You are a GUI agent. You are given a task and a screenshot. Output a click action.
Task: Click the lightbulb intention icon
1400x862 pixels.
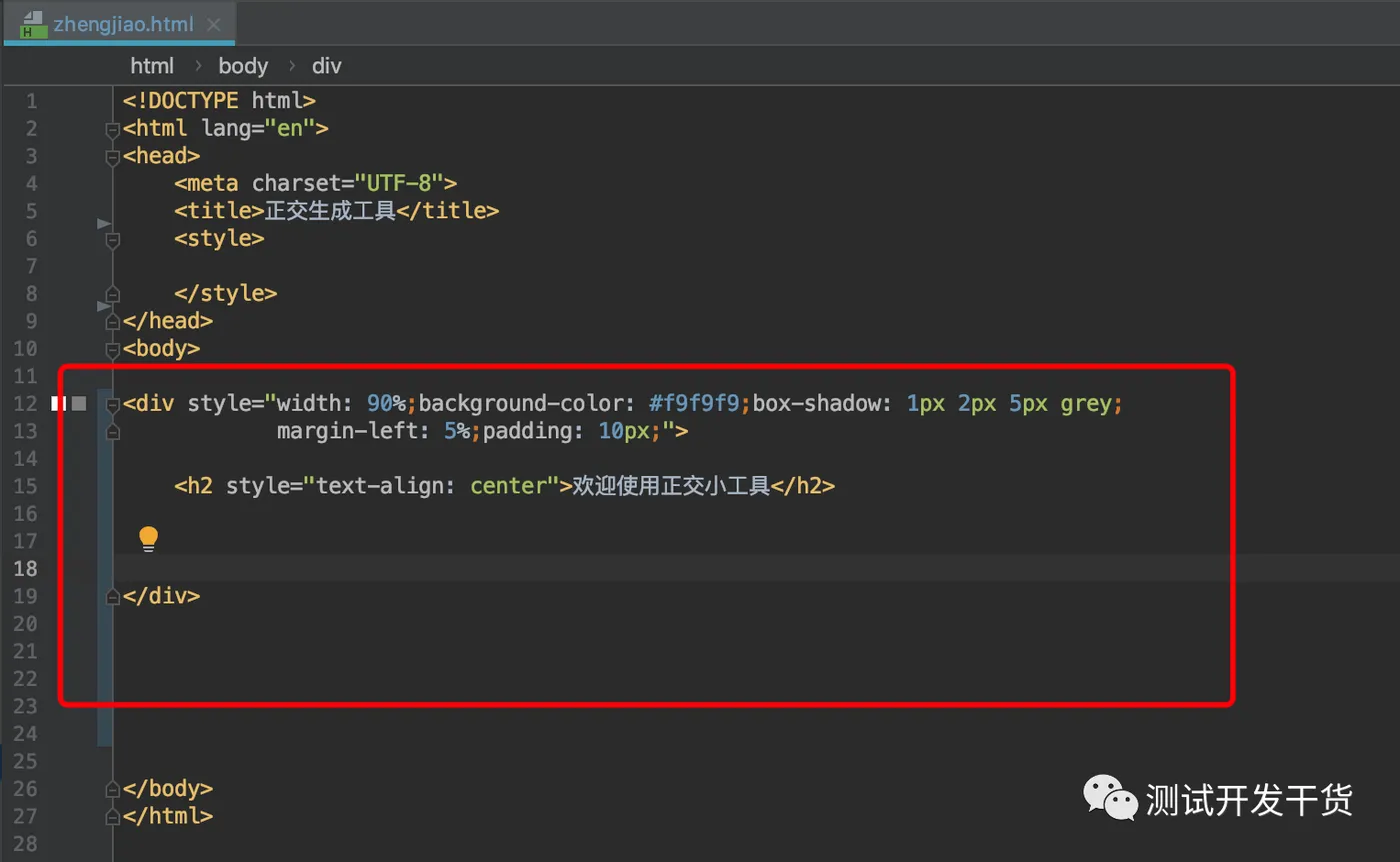148,539
